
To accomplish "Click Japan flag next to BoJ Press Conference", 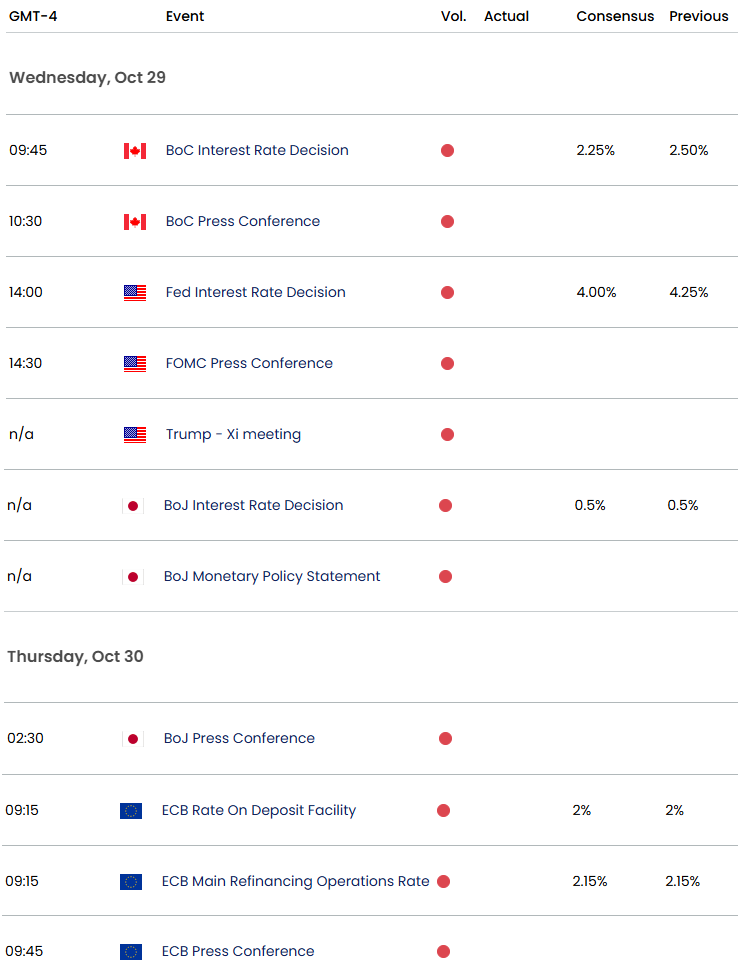I will 132,739.
